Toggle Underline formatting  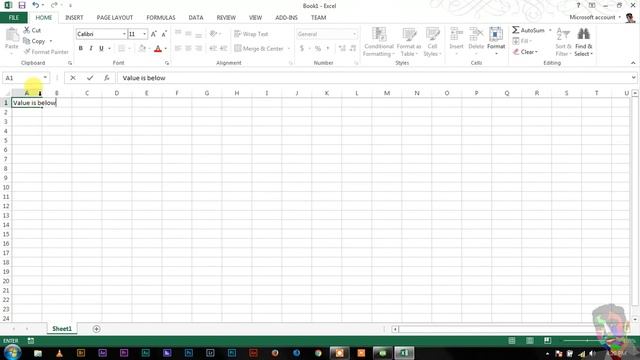coord(101,49)
